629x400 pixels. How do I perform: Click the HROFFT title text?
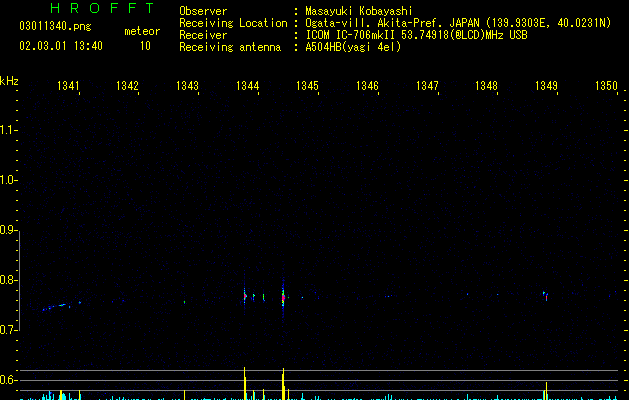tap(103, 8)
